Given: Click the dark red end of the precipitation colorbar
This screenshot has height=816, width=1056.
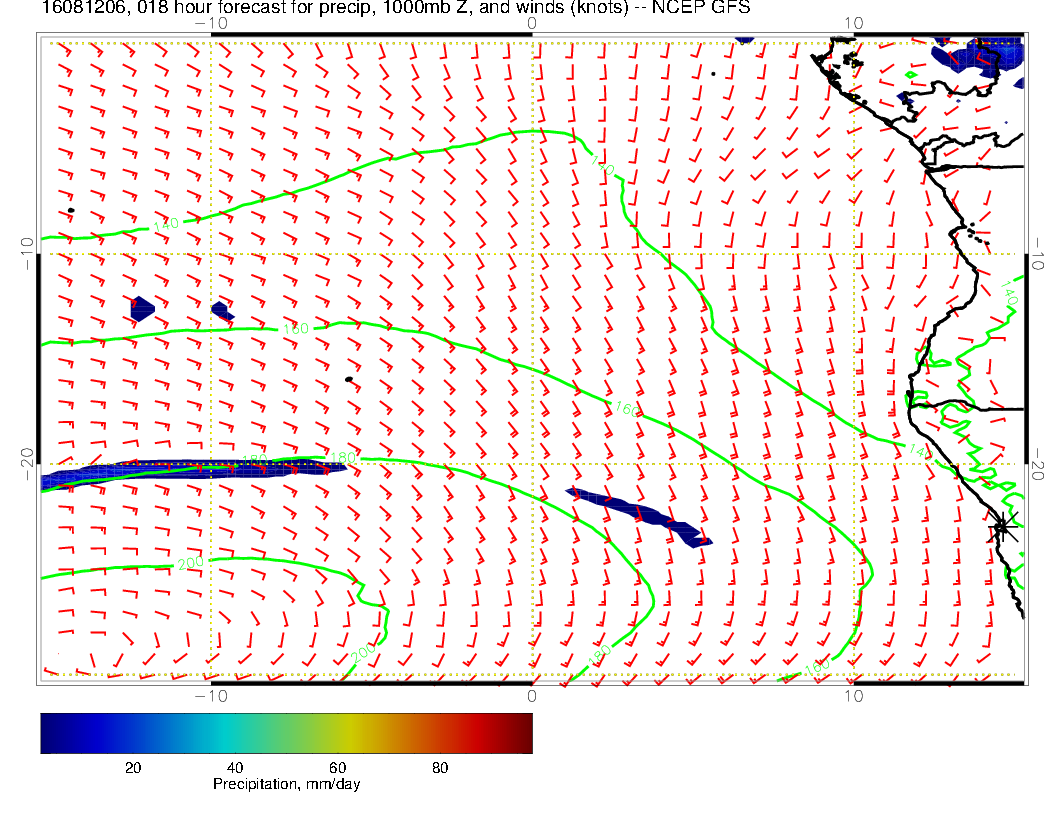Looking at the screenshot, I should 520,732.
